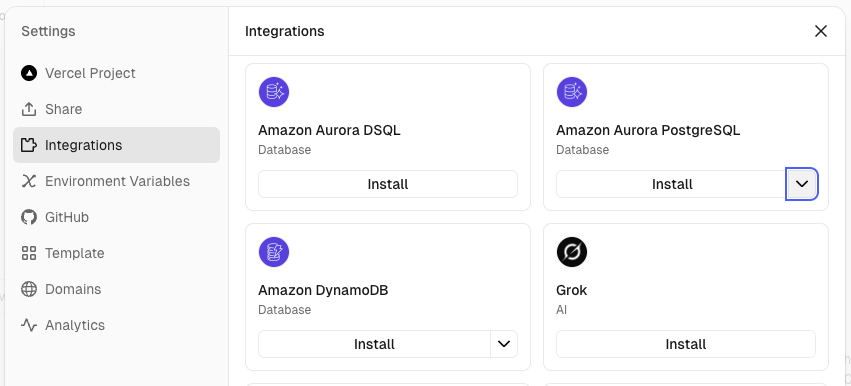Click Database label under Aurora PostgreSQL
The width and height of the screenshot is (851, 386).
coord(582,150)
